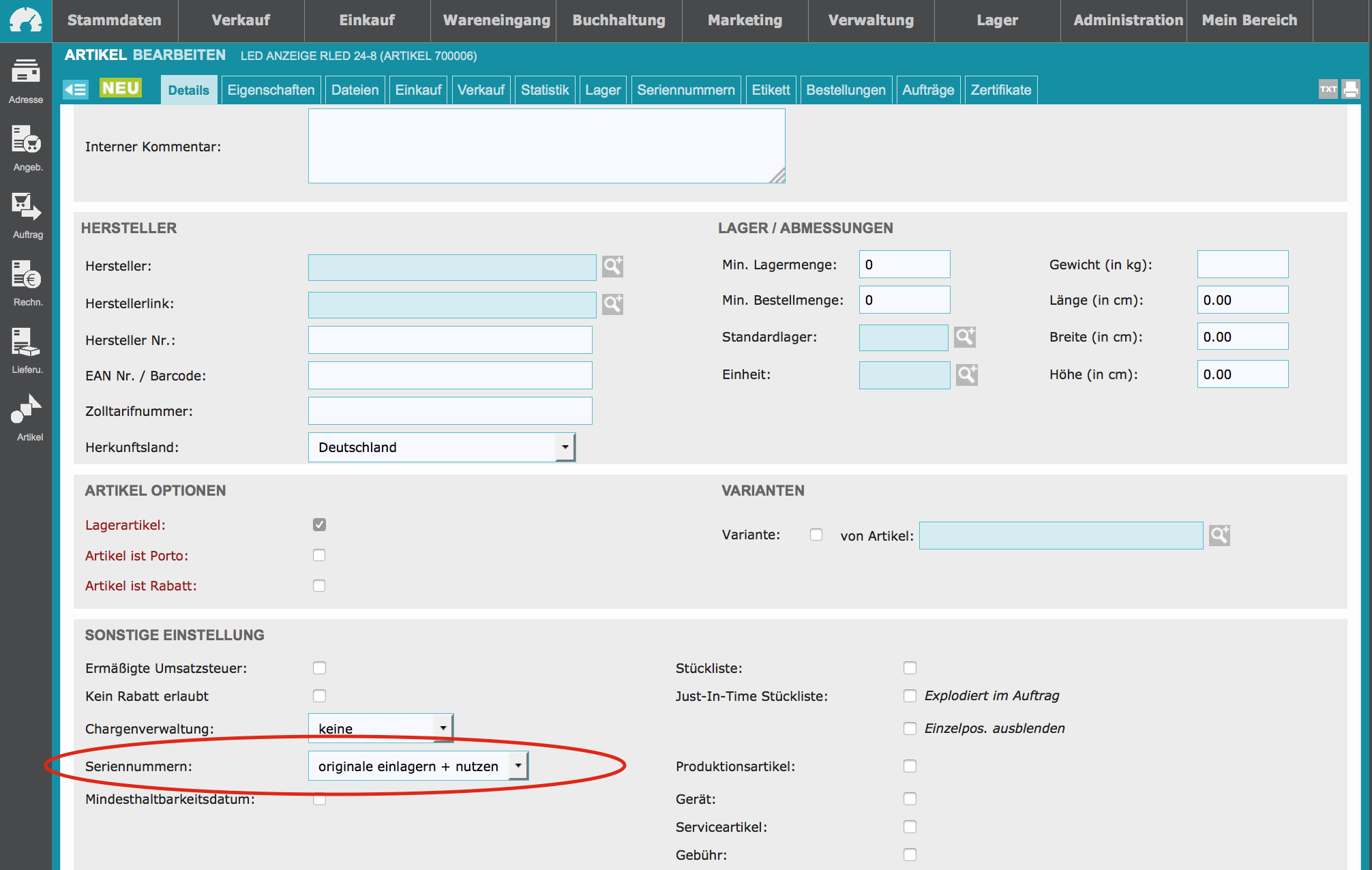Click the Hersteller search magnifier icon
This screenshot has width=1372, height=870.
pyautogui.click(x=612, y=267)
